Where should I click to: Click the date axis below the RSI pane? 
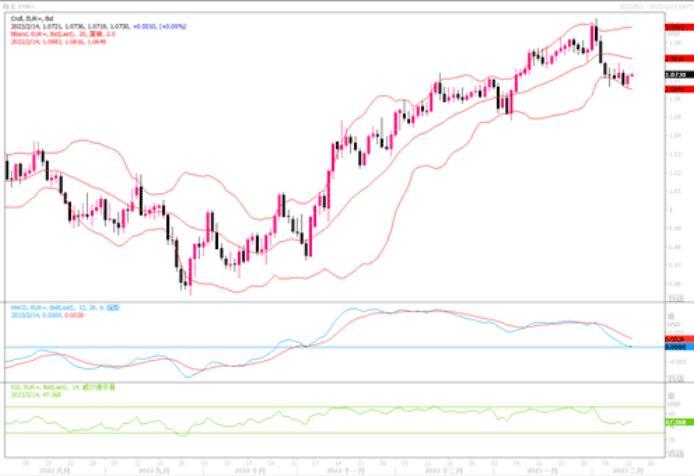click(330, 467)
